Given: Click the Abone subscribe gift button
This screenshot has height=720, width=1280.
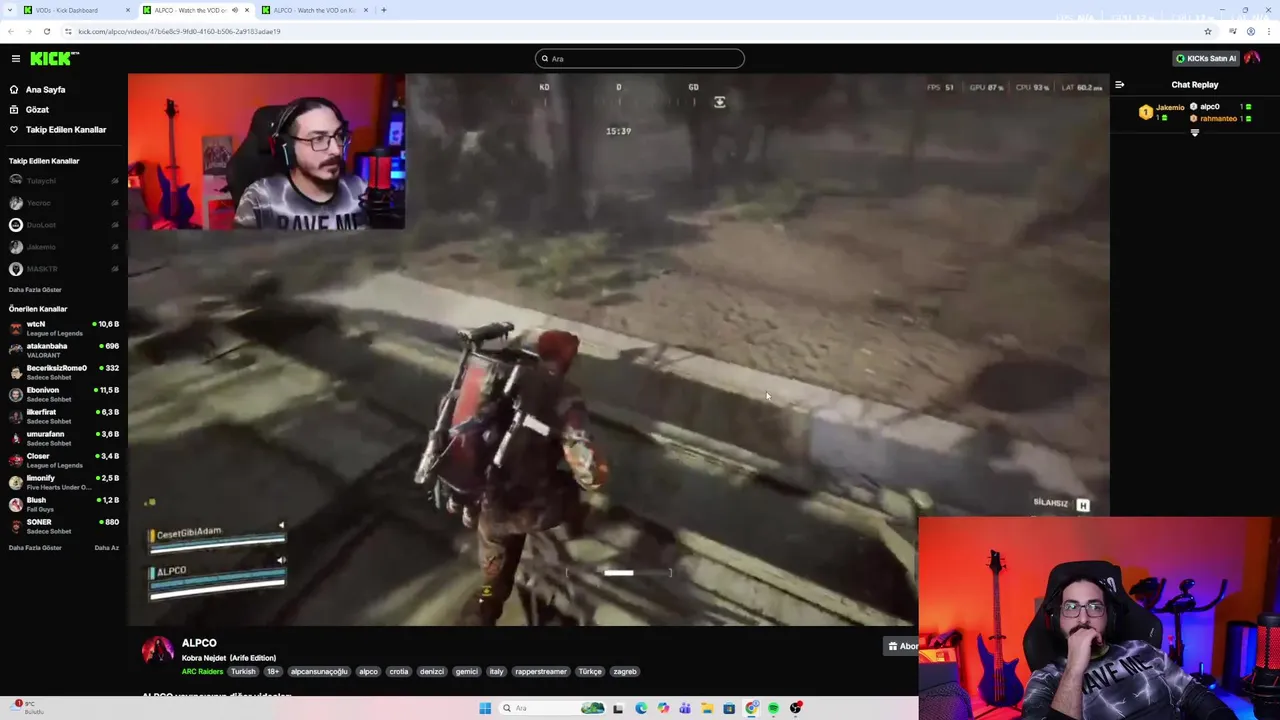Looking at the screenshot, I should 902,646.
